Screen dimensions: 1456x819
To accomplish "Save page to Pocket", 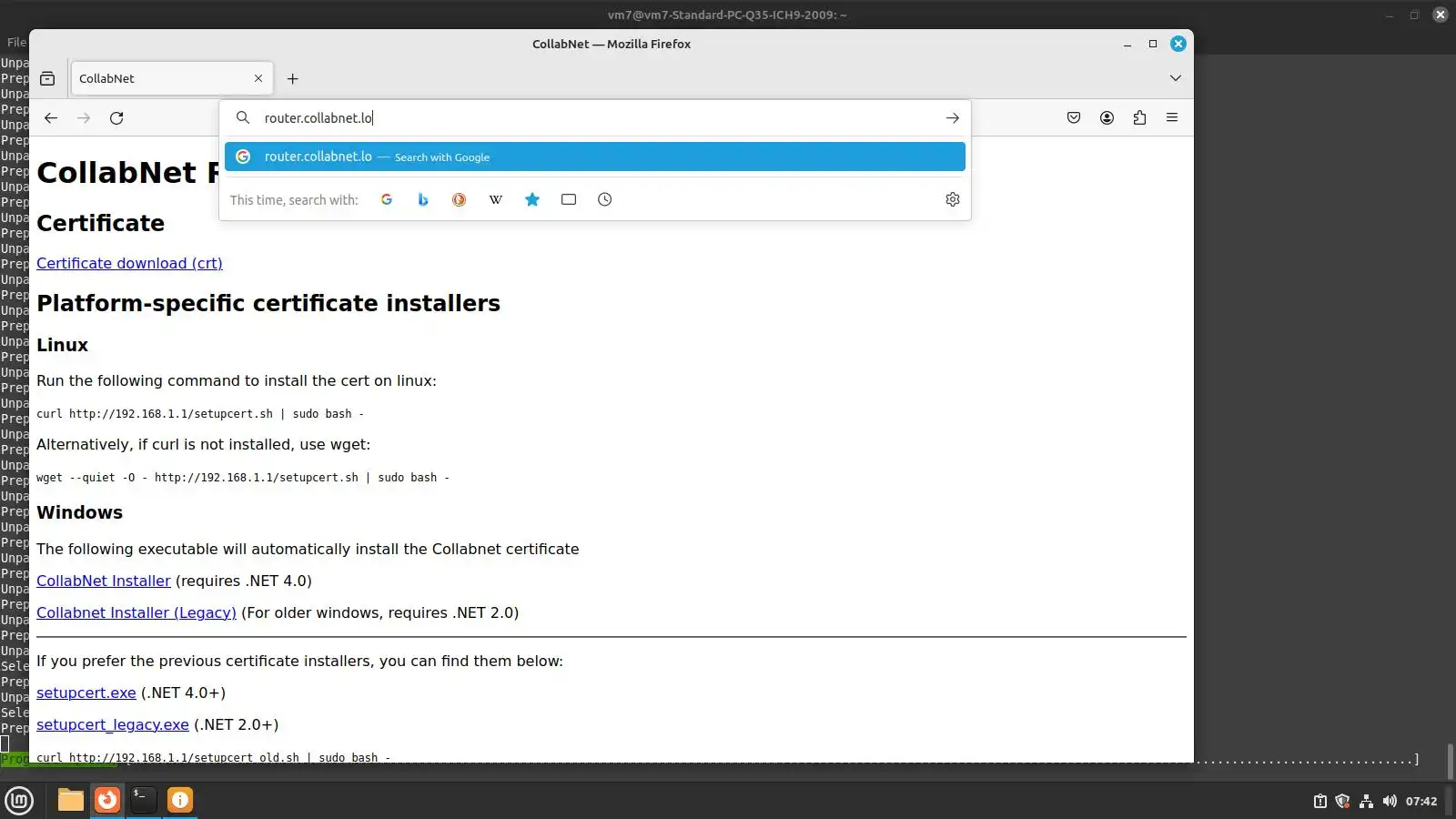I will 1074,117.
